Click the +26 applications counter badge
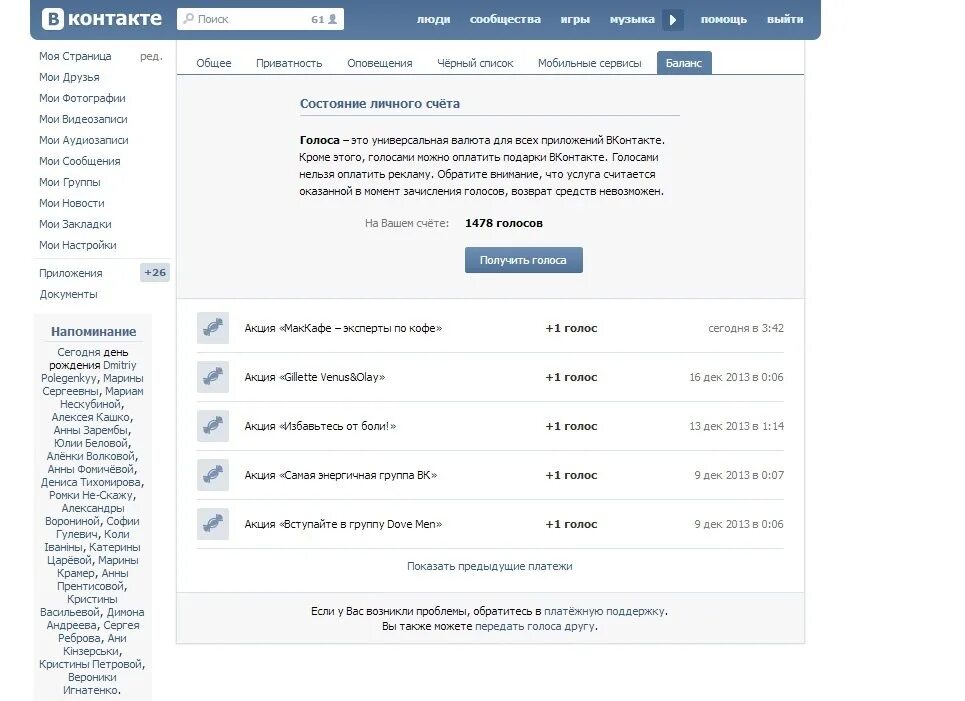 tap(154, 272)
